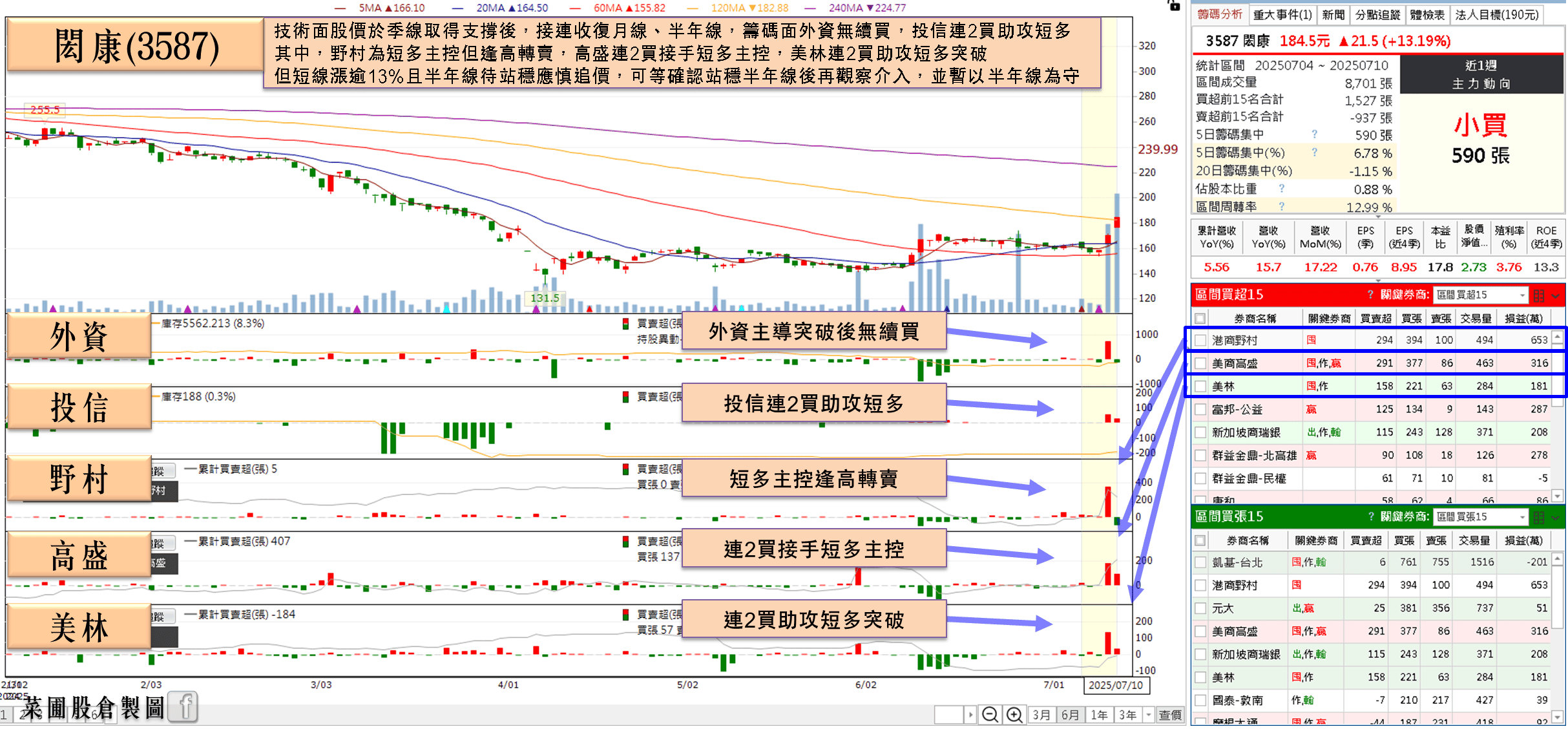This screenshot has height=742, width=1568.
Task: Open the 新聞 tab
Action: (1333, 14)
